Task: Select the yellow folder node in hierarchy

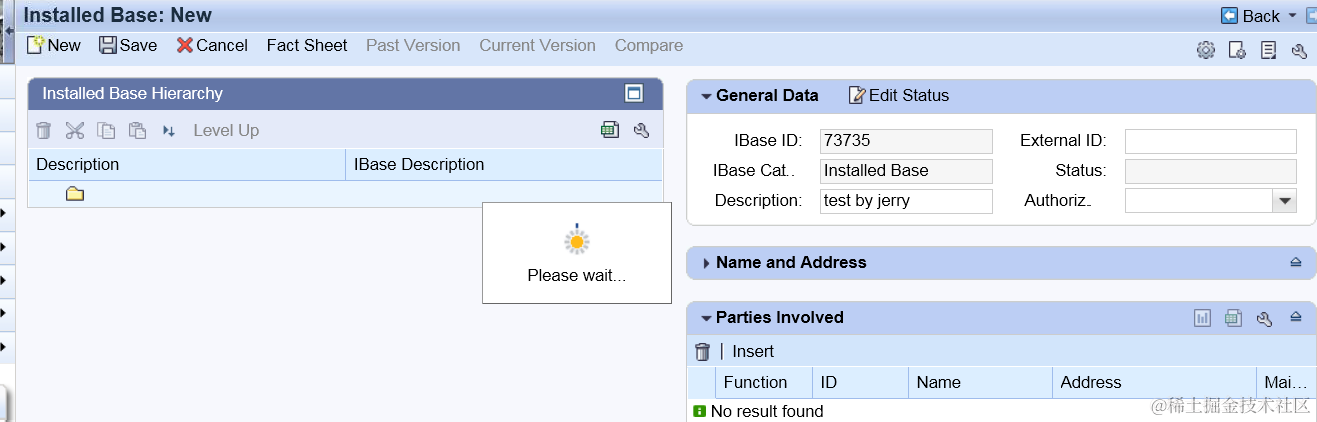Action: (x=75, y=194)
